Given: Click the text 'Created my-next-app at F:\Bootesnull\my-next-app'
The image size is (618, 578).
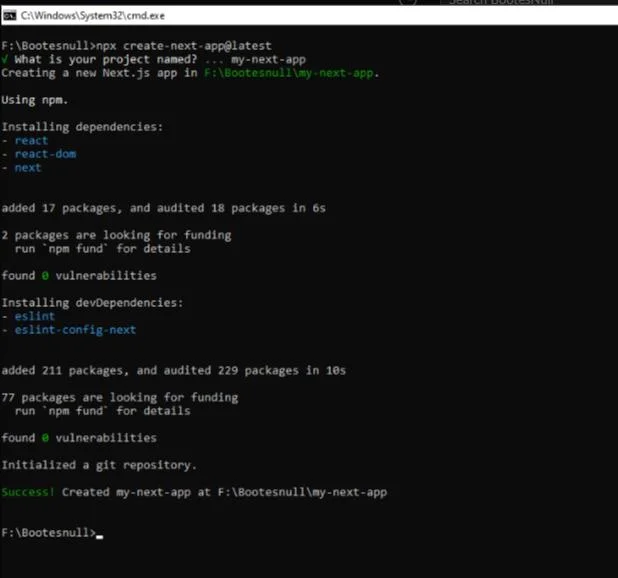Looking at the screenshot, I should (x=224, y=492).
